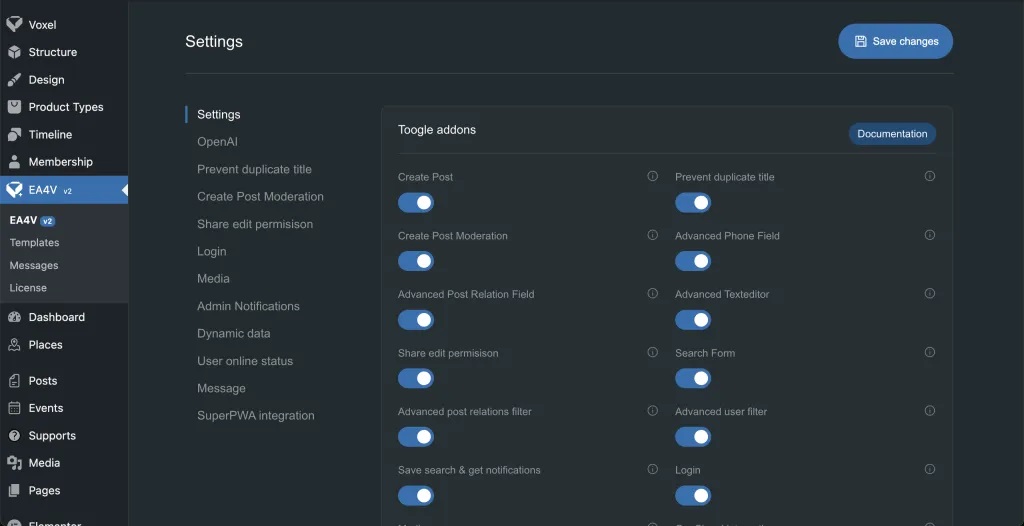Click the Membership user icon
This screenshot has height=526, width=1024.
click(14, 162)
